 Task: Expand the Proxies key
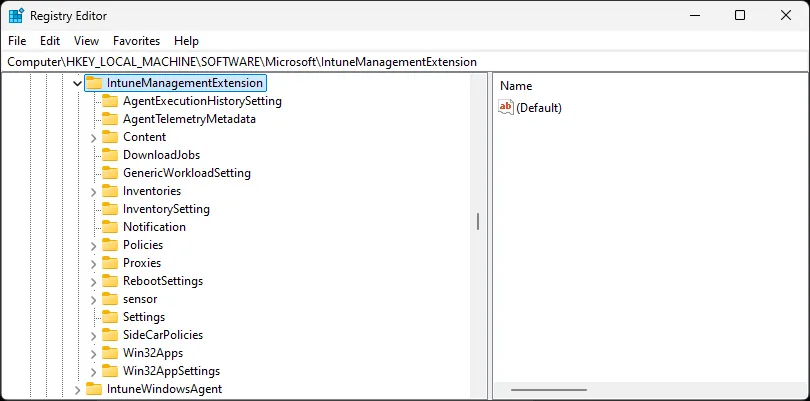[94, 264]
